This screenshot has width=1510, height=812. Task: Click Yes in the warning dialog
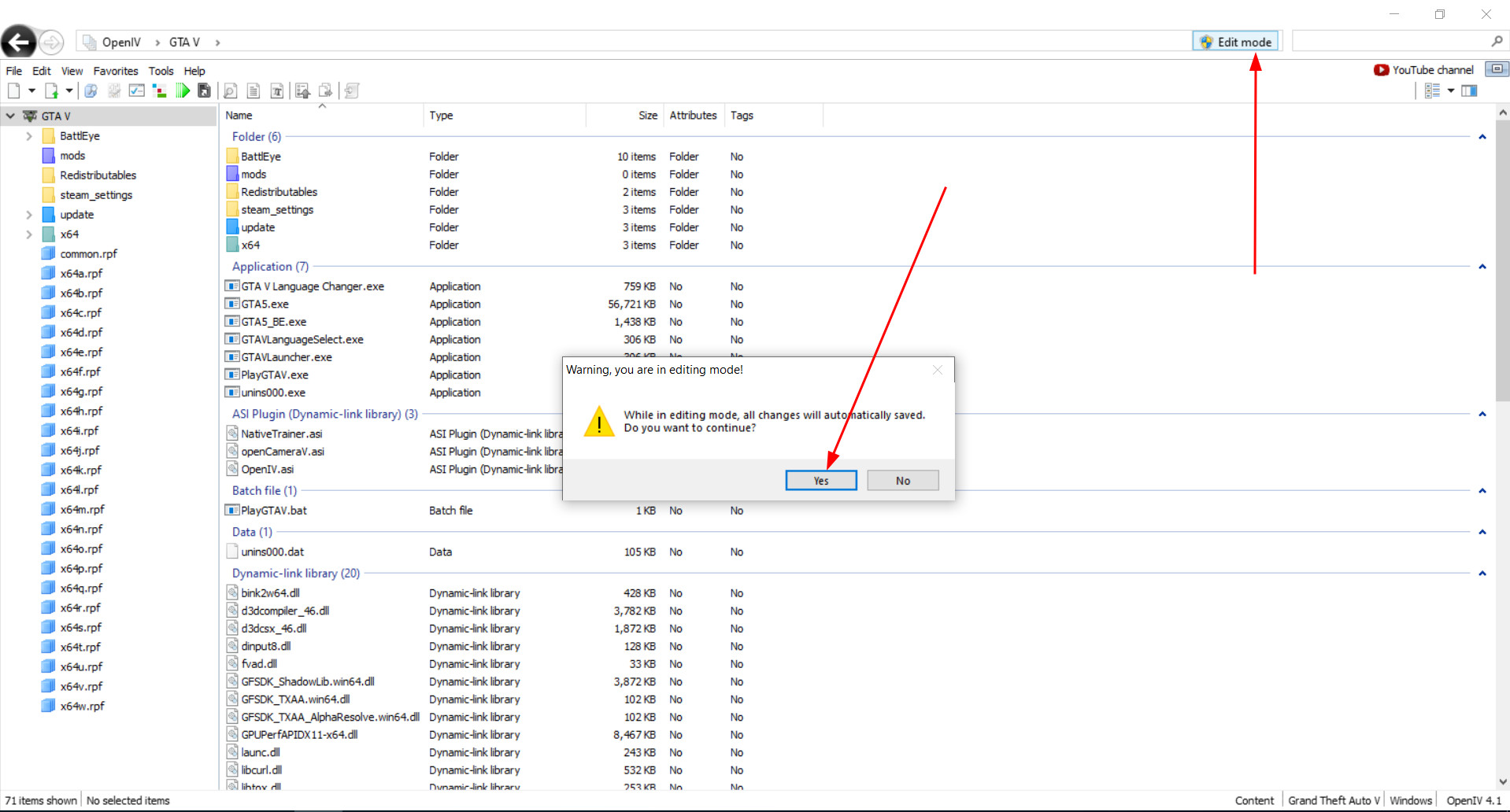(821, 481)
